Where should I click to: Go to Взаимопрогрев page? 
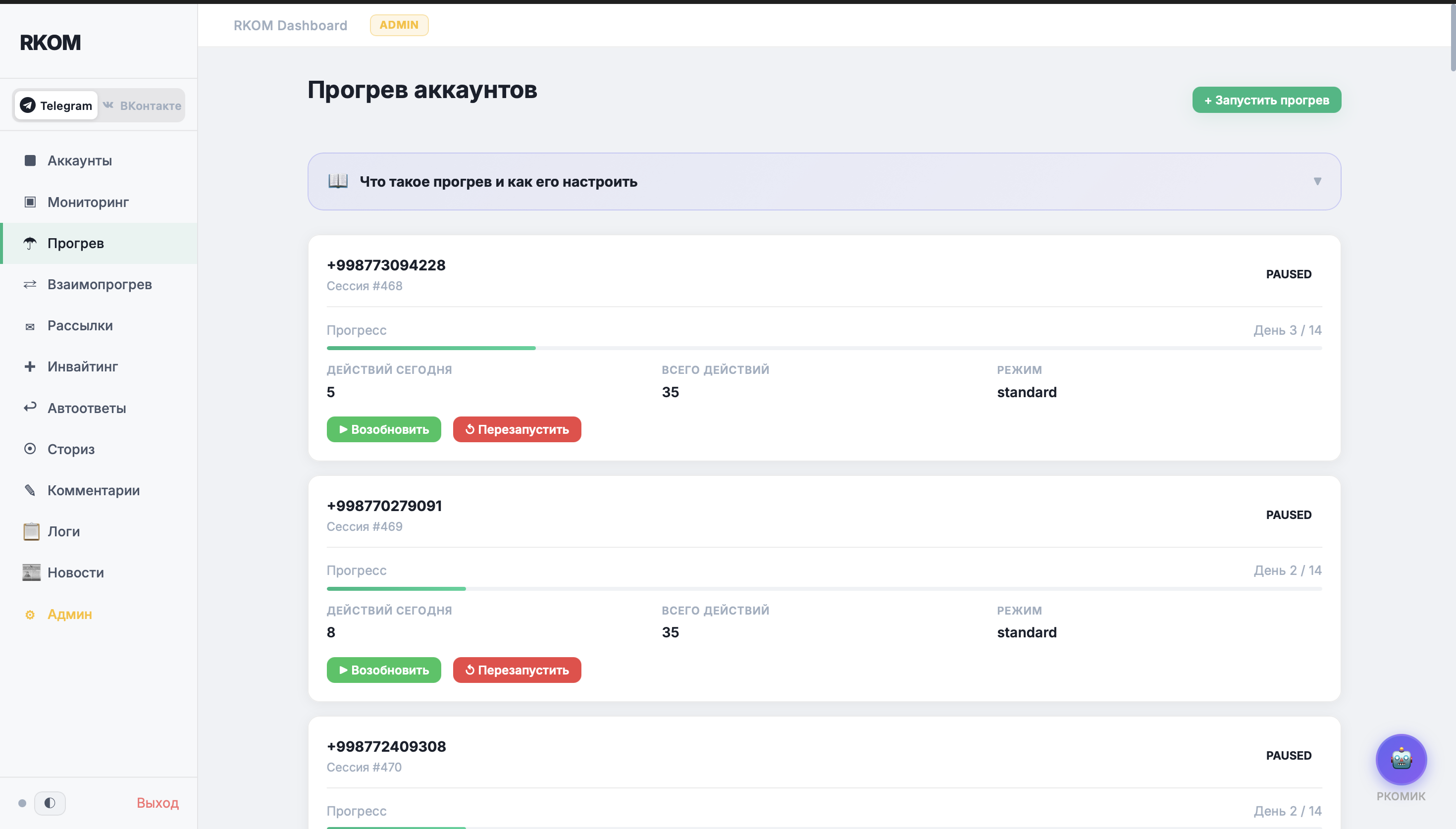[99, 284]
